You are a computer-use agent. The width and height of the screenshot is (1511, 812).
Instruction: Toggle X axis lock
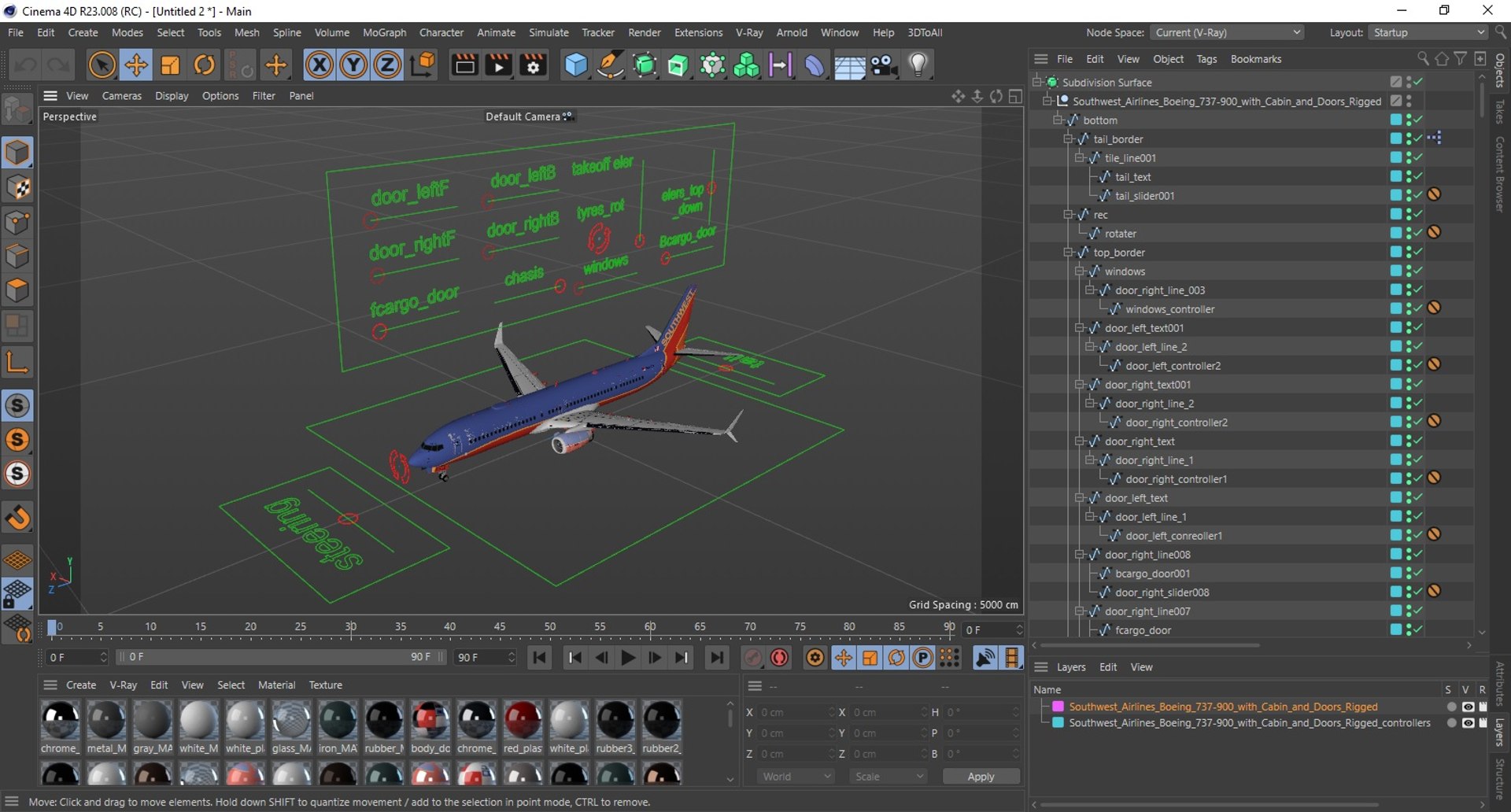coord(319,65)
